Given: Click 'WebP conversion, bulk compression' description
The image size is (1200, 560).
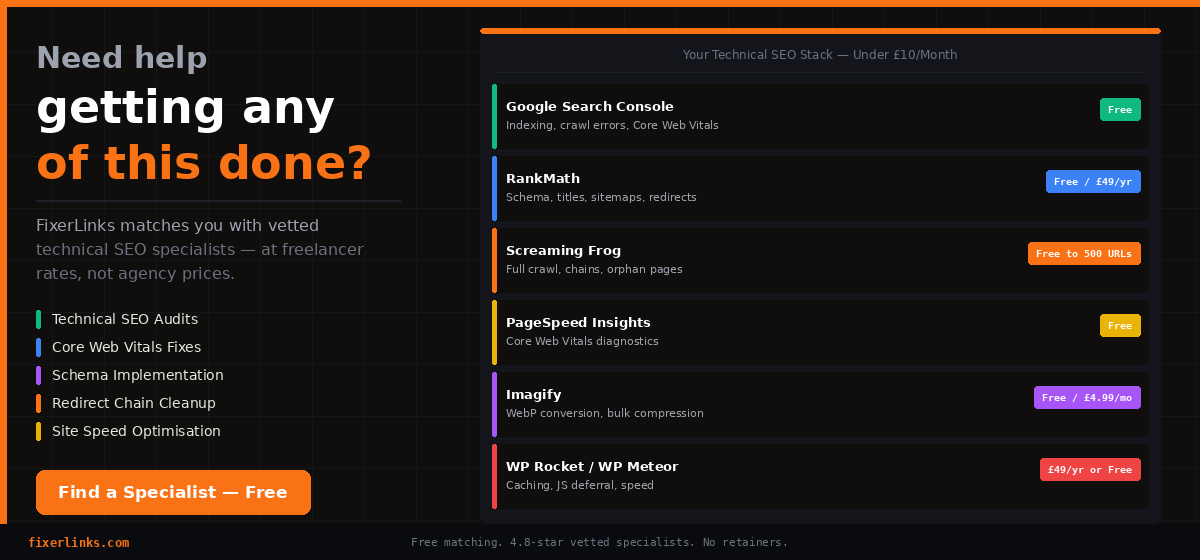Looking at the screenshot, I should click(x=605, y=414).
